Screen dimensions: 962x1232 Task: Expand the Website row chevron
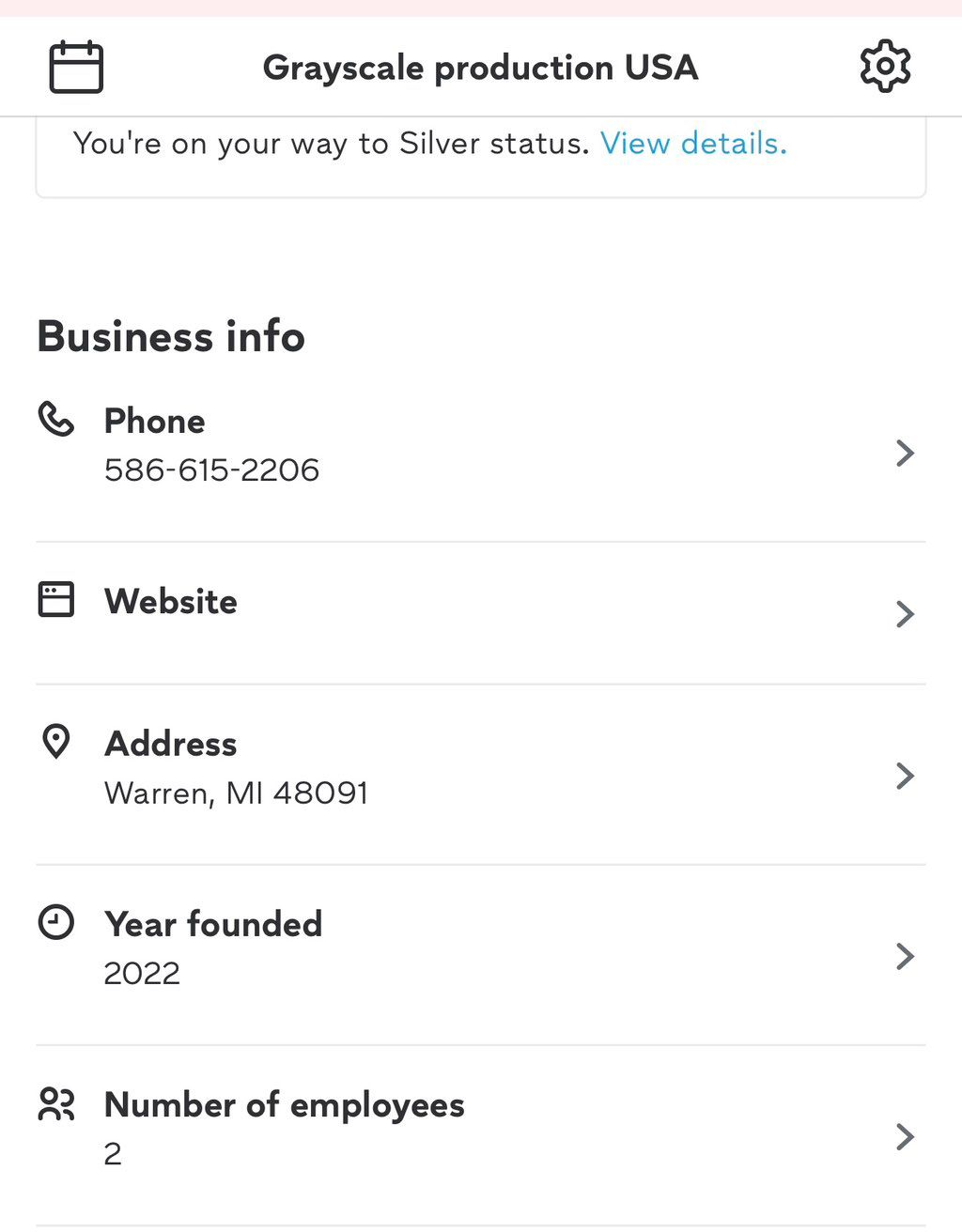click(x=905, y=614)
